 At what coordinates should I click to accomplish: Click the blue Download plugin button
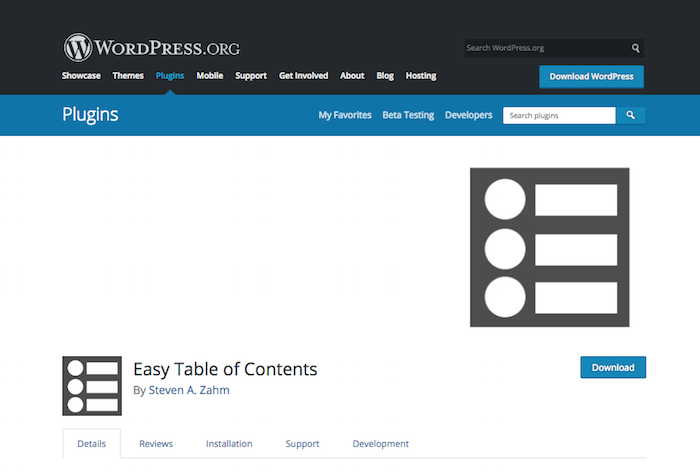[x=613, y=367]
